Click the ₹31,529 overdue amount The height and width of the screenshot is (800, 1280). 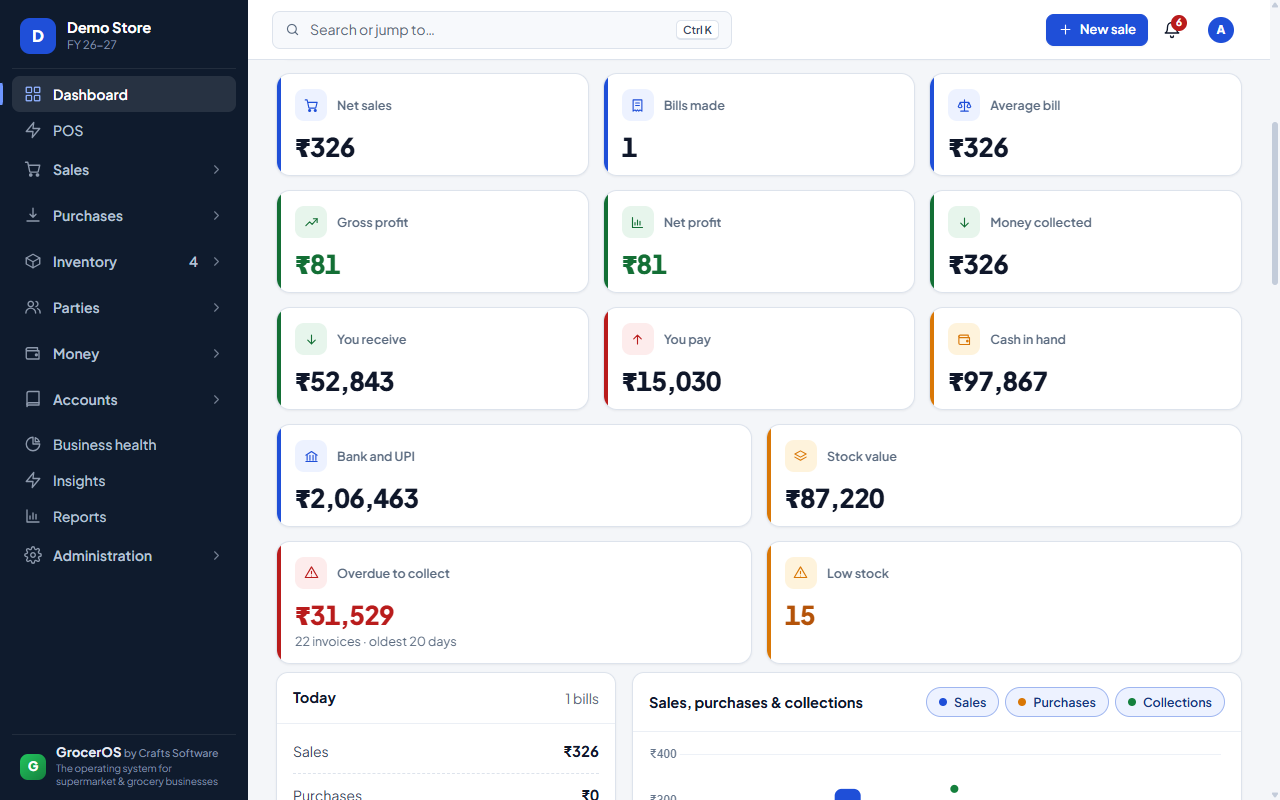point(345,615)
